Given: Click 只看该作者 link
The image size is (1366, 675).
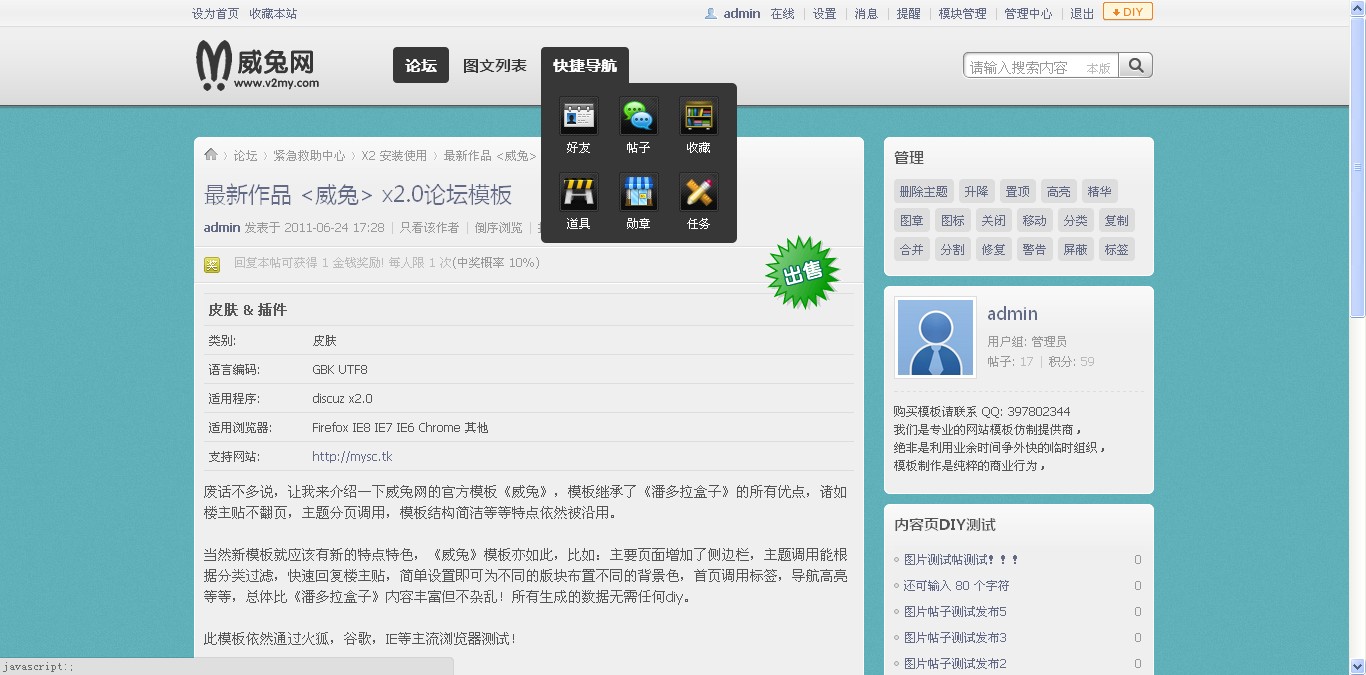Looking at the screenshot, I should point(430,228).
